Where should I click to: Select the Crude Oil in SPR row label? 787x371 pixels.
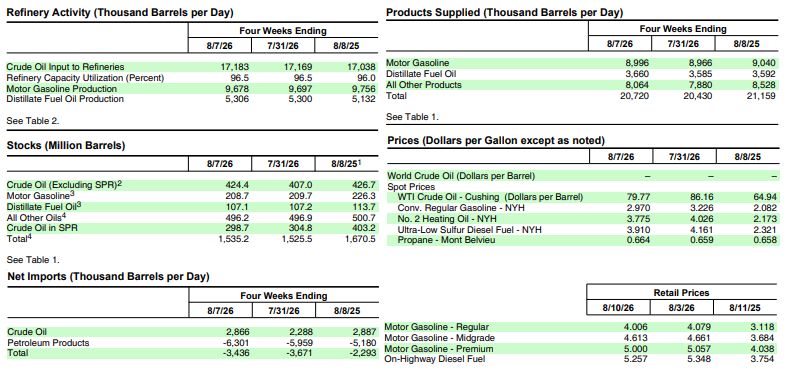(x=42, y=228)
